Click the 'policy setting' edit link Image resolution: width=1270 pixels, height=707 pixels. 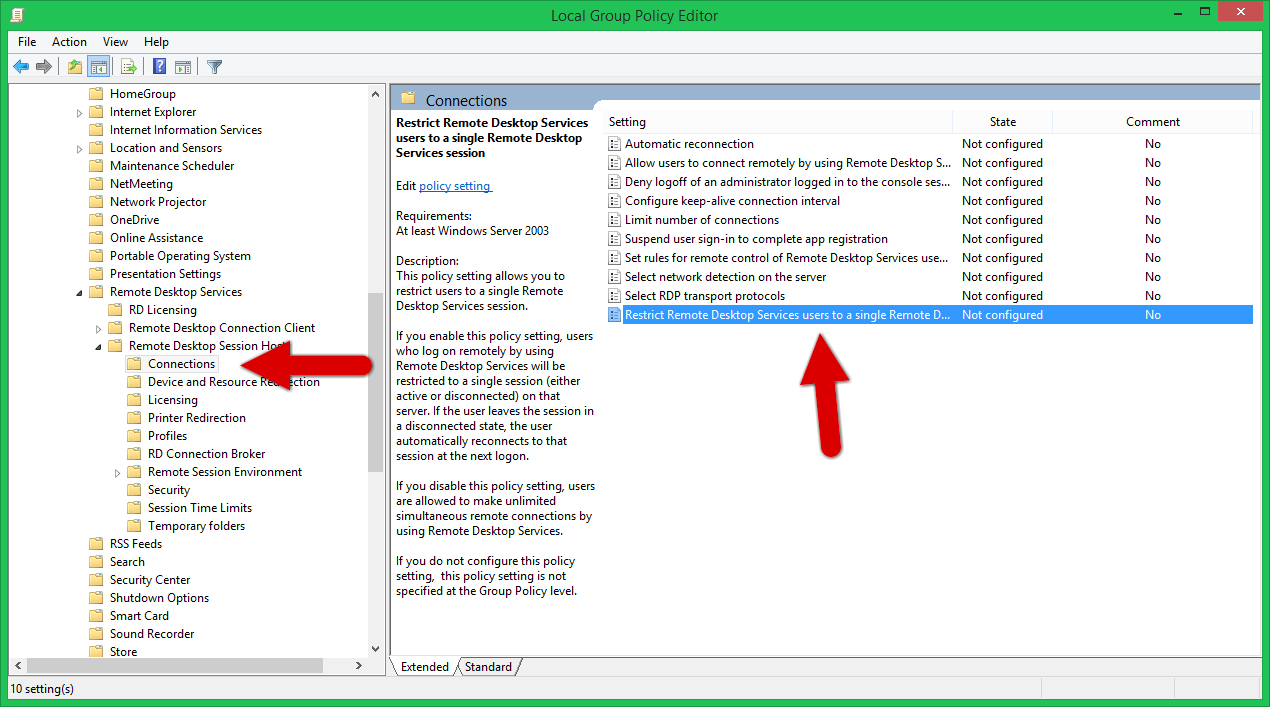tap(455, 186)
